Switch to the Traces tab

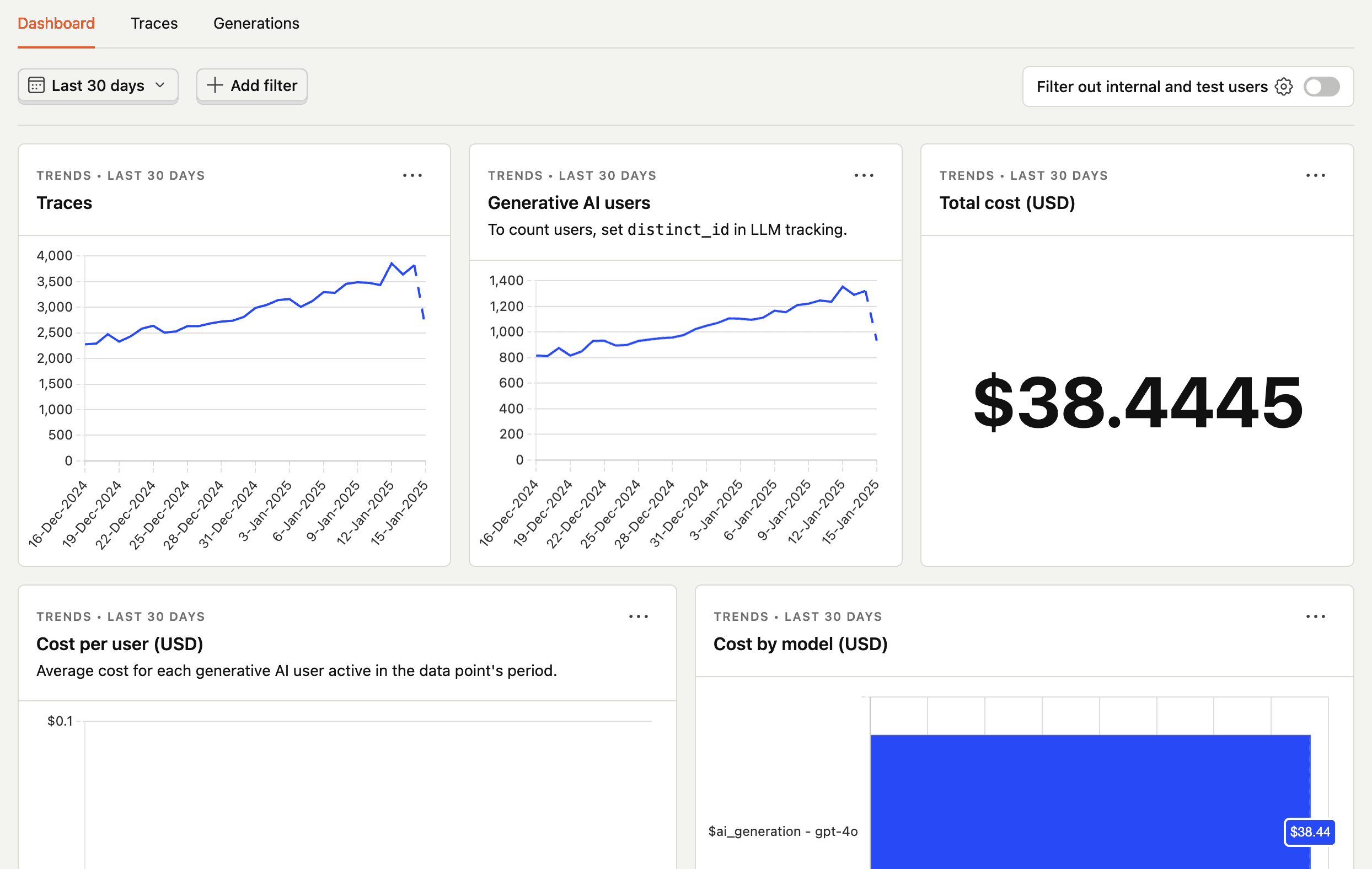(x=154, y=23)
